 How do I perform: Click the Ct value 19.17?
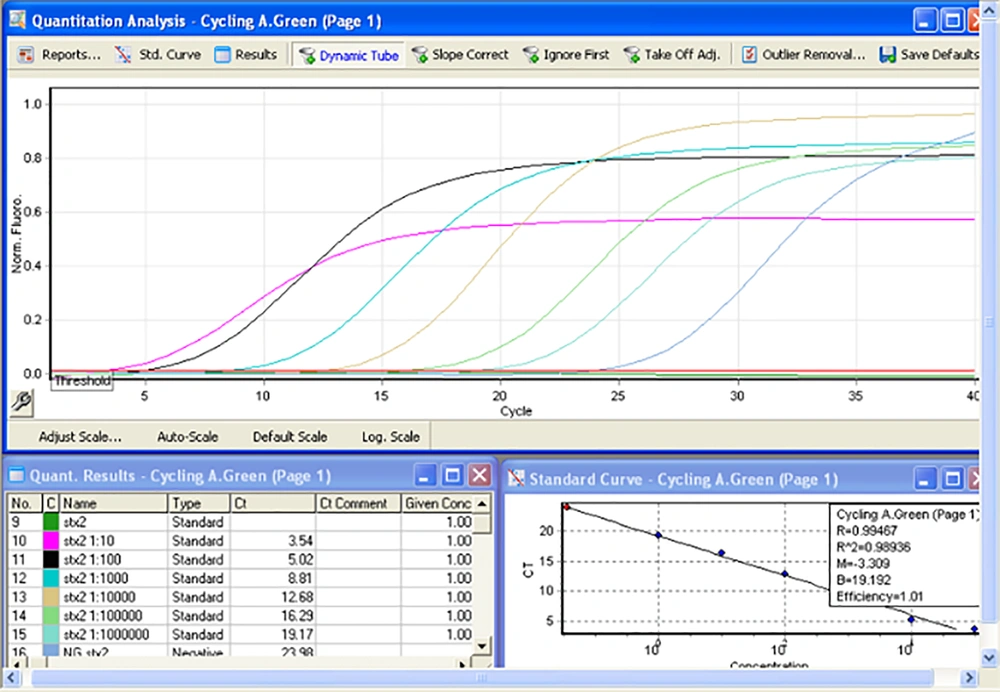pyautogui.click(x=297, y=635)
